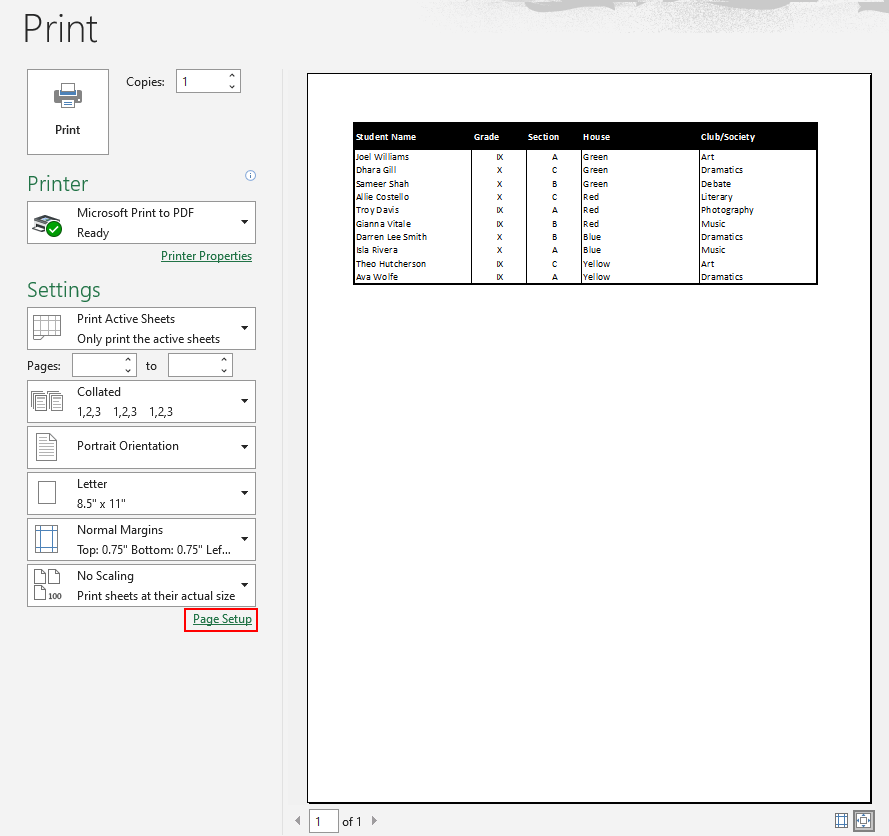
Task: Open the No Scaling dropdown menu
Action: [x=245, y=585]
